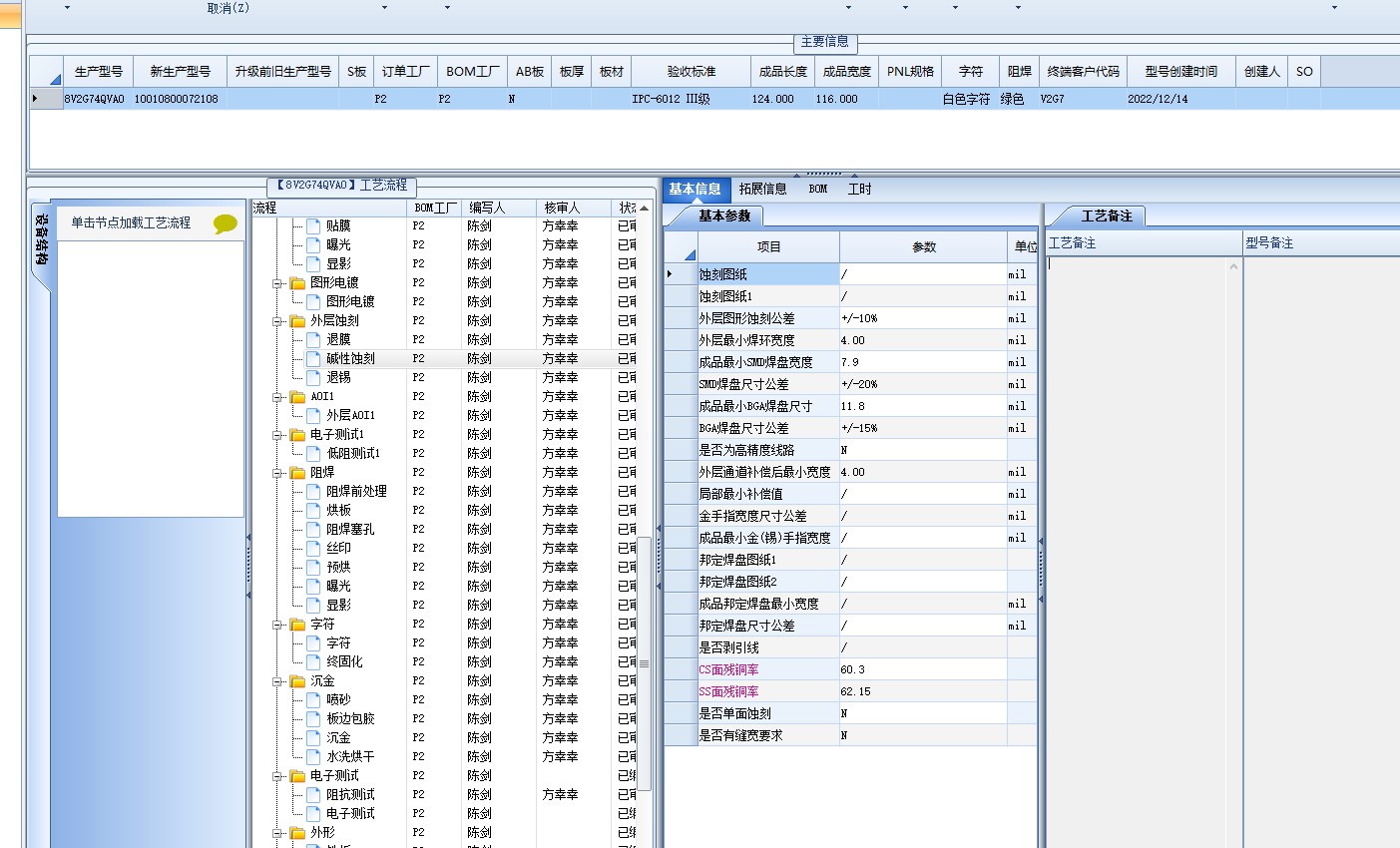This screenshot has height=848, width=1400.
Task: Collapse the AOI1 tree node
Action: click(277, 398)
